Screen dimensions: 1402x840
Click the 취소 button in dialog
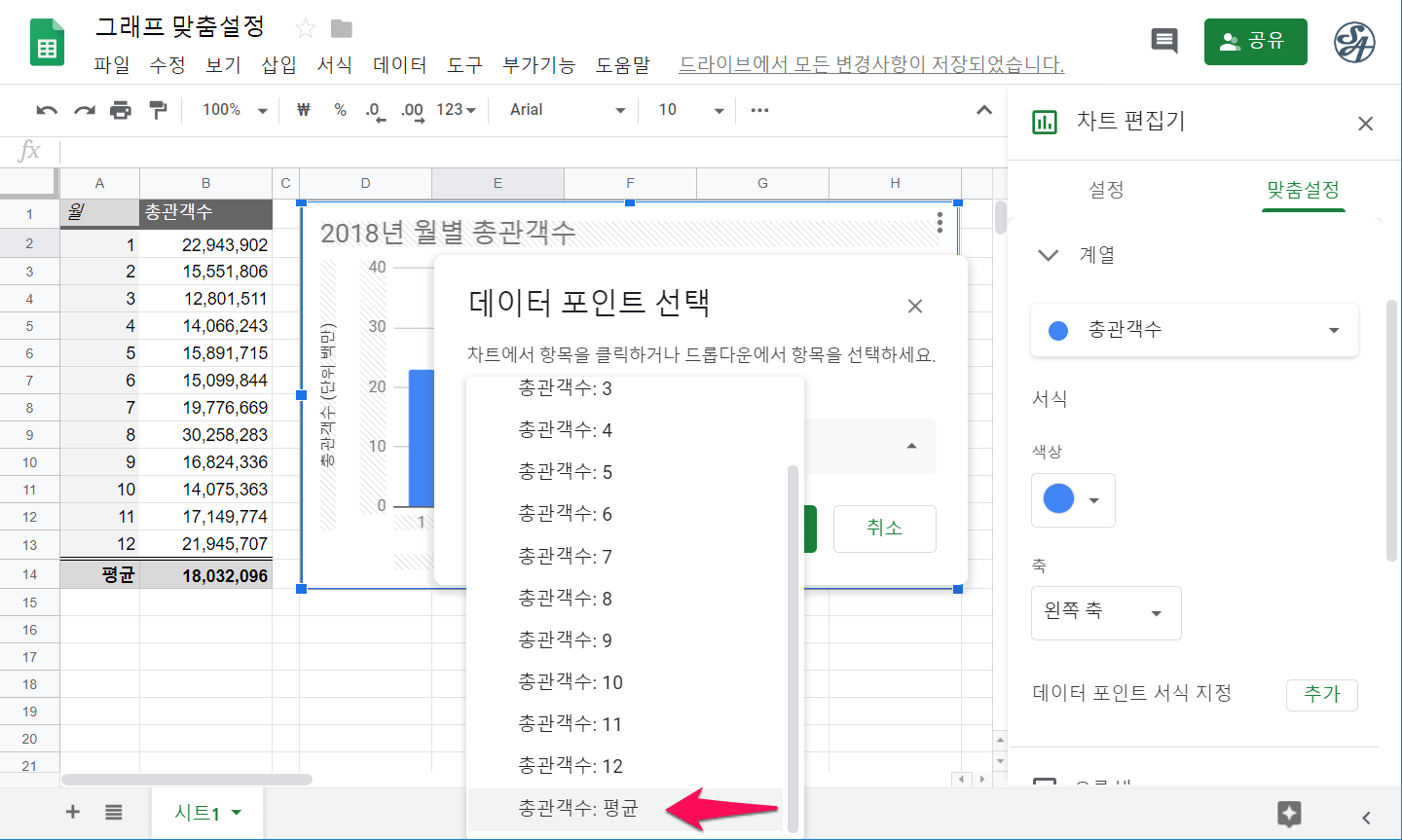[x=884, y=529]
